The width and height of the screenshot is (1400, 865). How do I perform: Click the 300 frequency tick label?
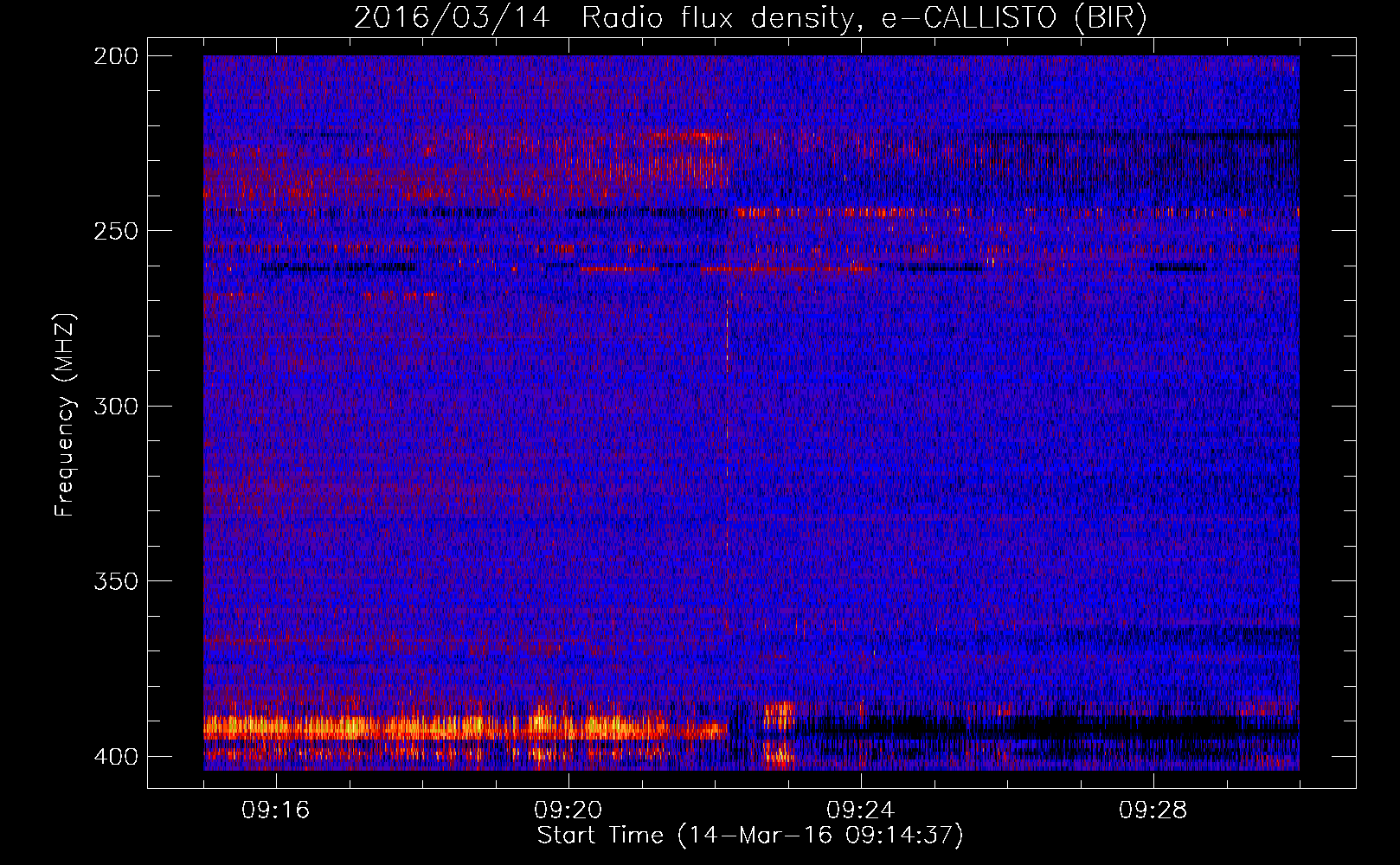pyautogui.click(x=116, y=406)
